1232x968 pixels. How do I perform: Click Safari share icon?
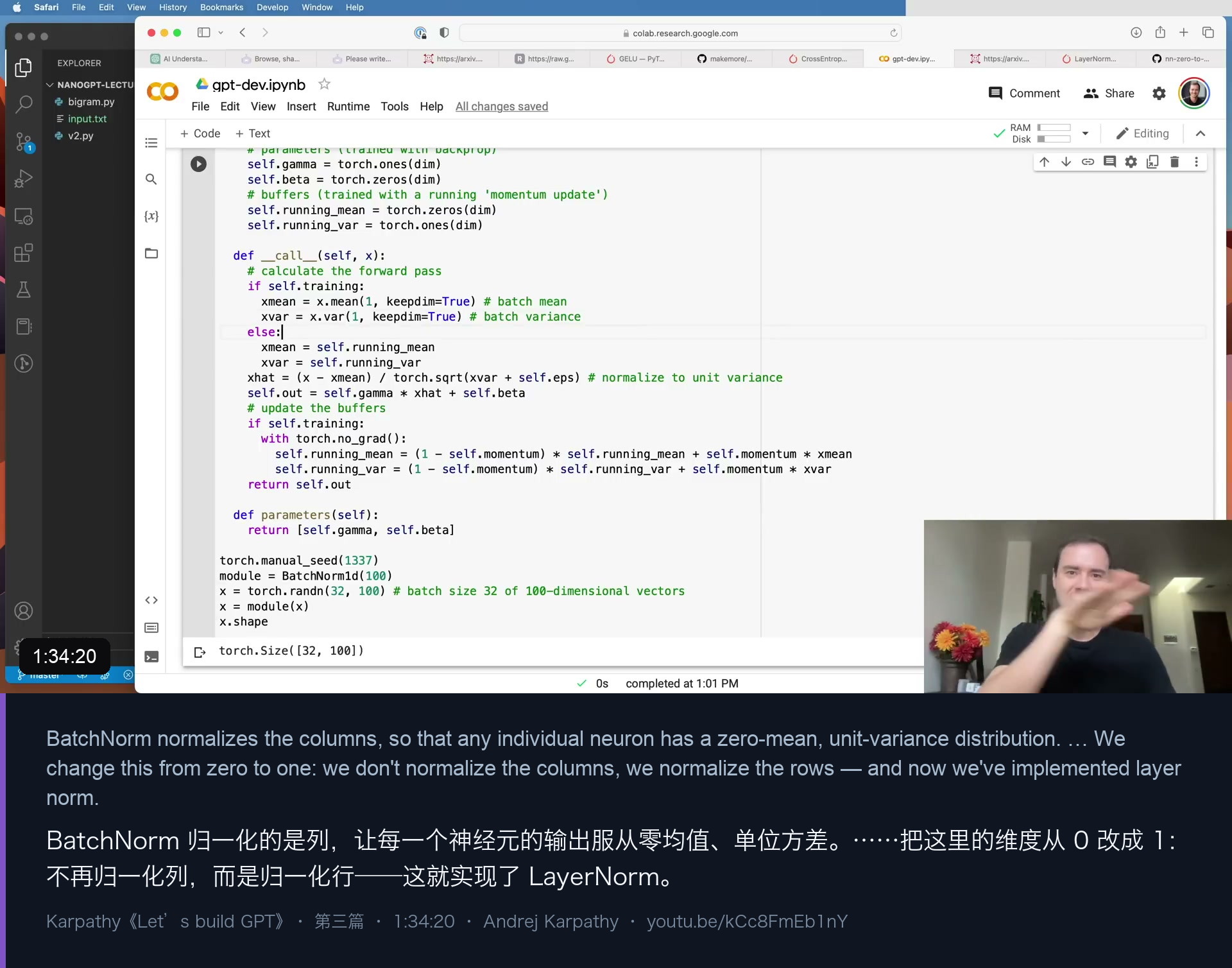coord(1160,32)
